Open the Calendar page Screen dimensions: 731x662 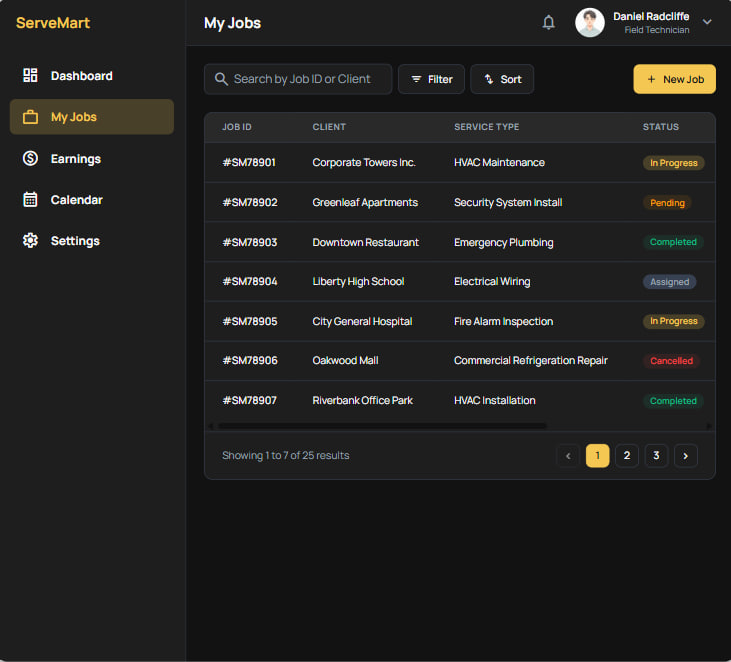click(x=92, y=200)
